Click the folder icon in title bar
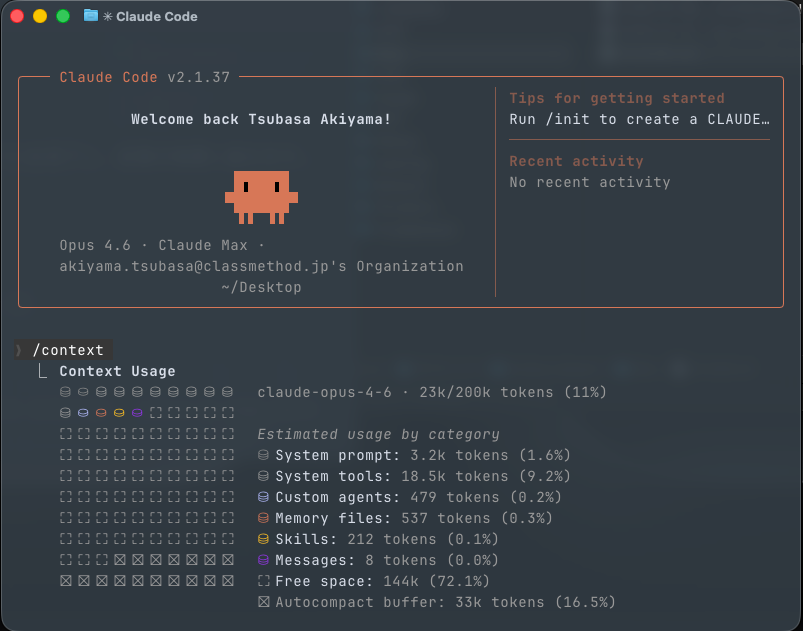Screen dimensions: 803x631 [x=91, y=16]
